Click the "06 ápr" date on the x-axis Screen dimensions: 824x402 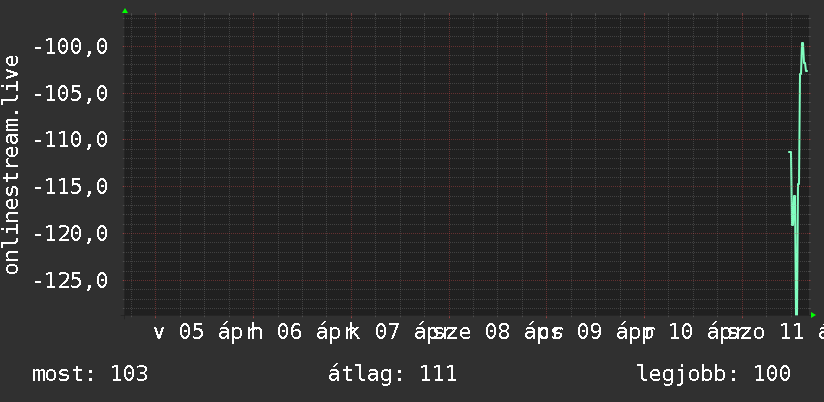(x=310, y=332)
